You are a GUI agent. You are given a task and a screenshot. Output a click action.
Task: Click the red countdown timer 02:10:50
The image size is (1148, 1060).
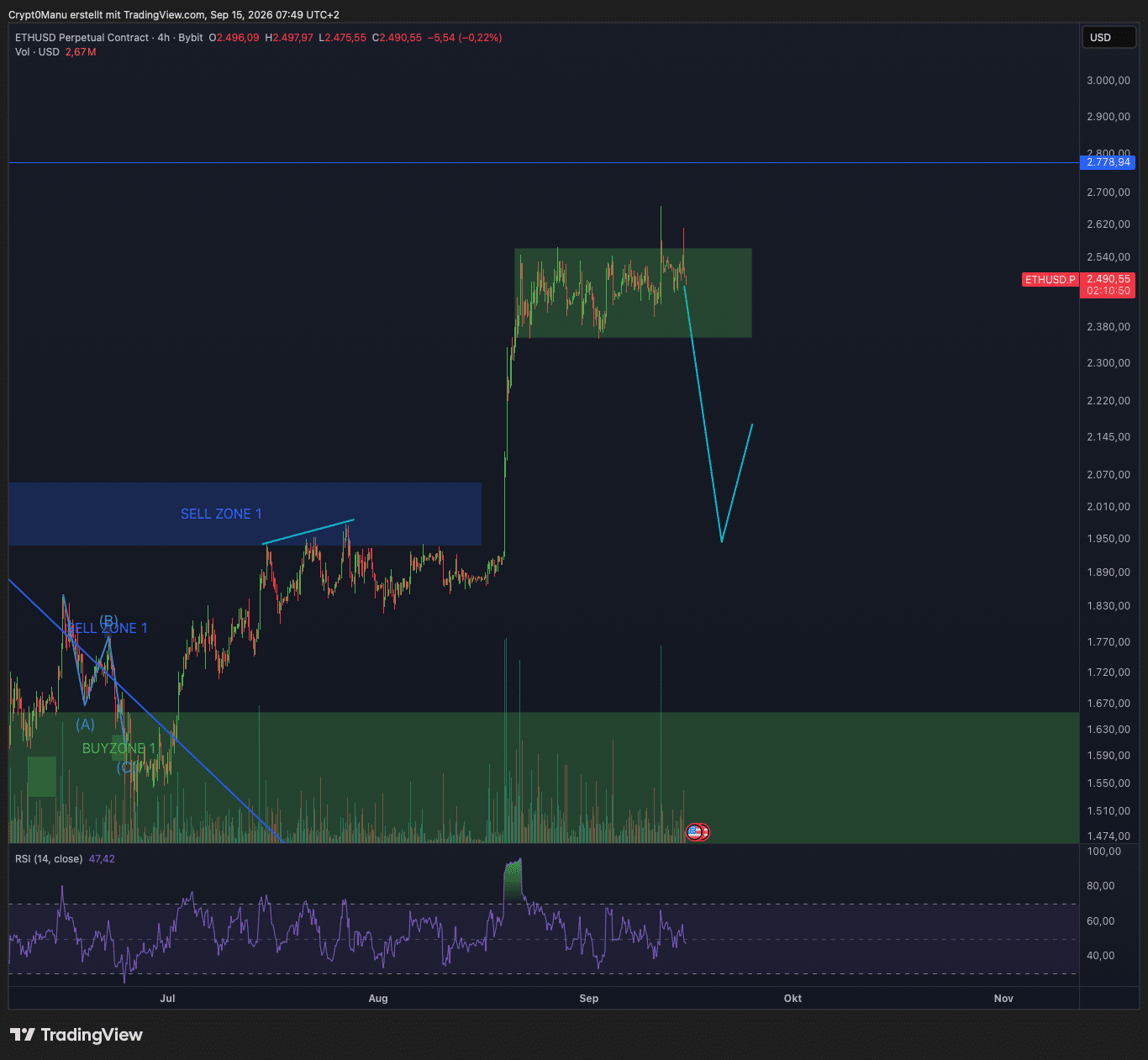pyautogui.click(x=1108, y=291)
